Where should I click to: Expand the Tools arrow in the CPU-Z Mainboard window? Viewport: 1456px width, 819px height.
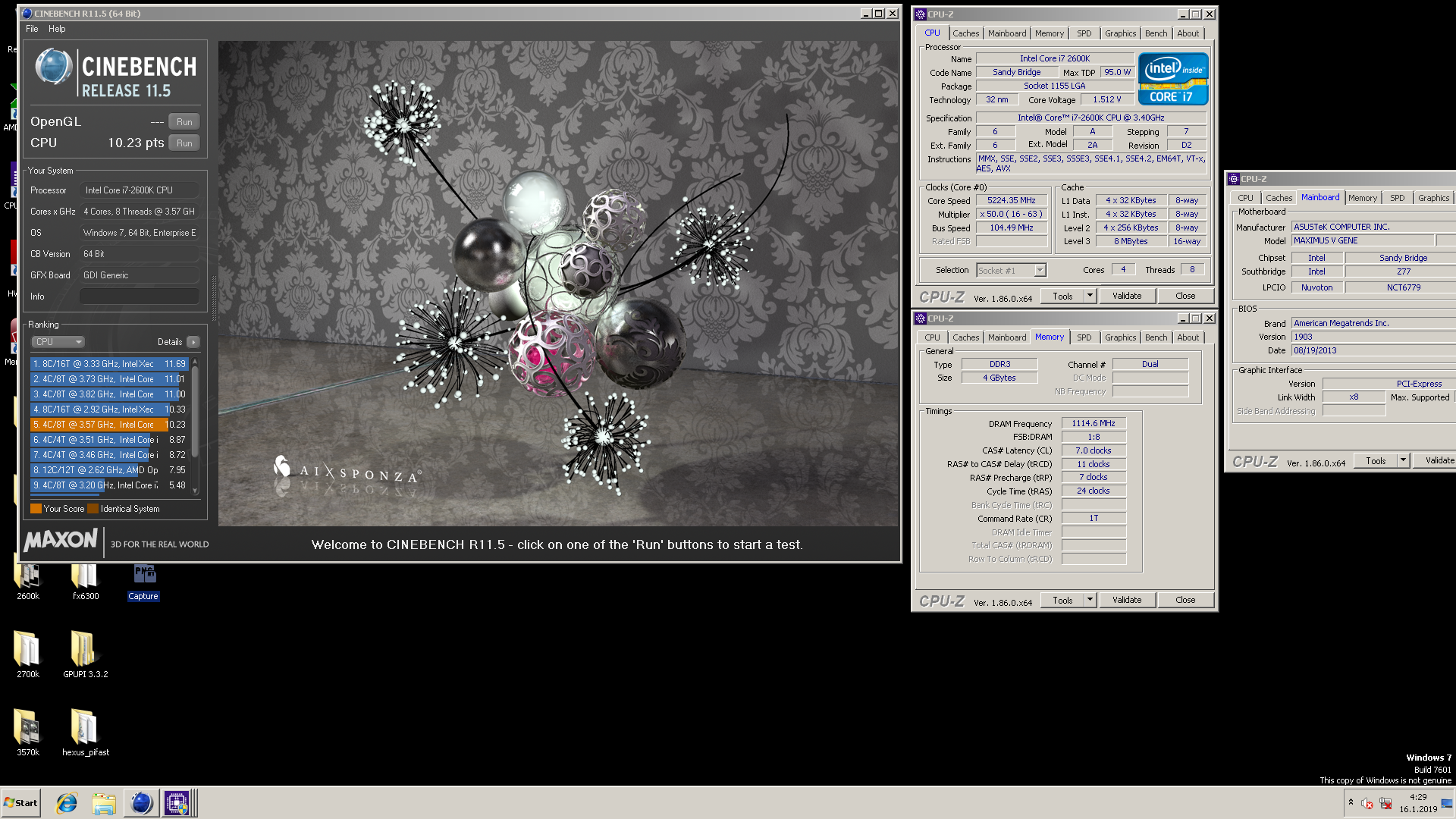click(1403, 460)
